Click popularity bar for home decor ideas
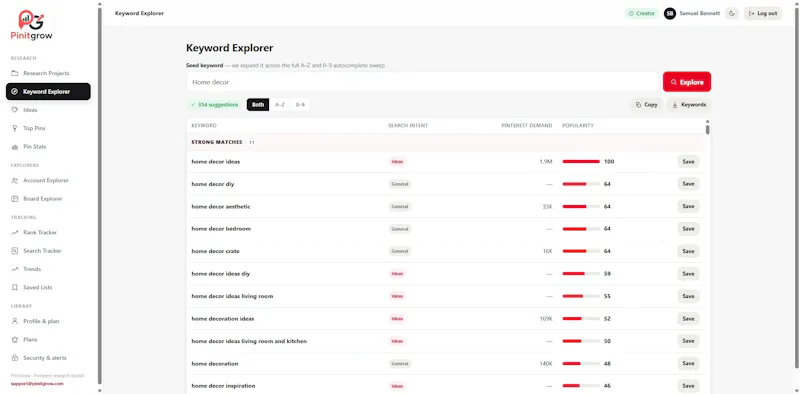 [x=581, y=161]
